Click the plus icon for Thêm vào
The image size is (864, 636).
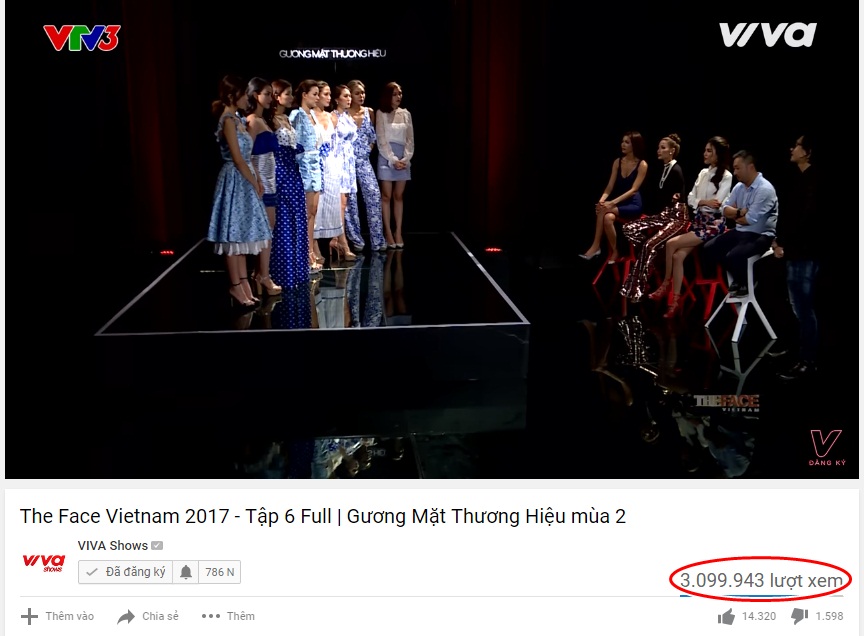point(29,616)
